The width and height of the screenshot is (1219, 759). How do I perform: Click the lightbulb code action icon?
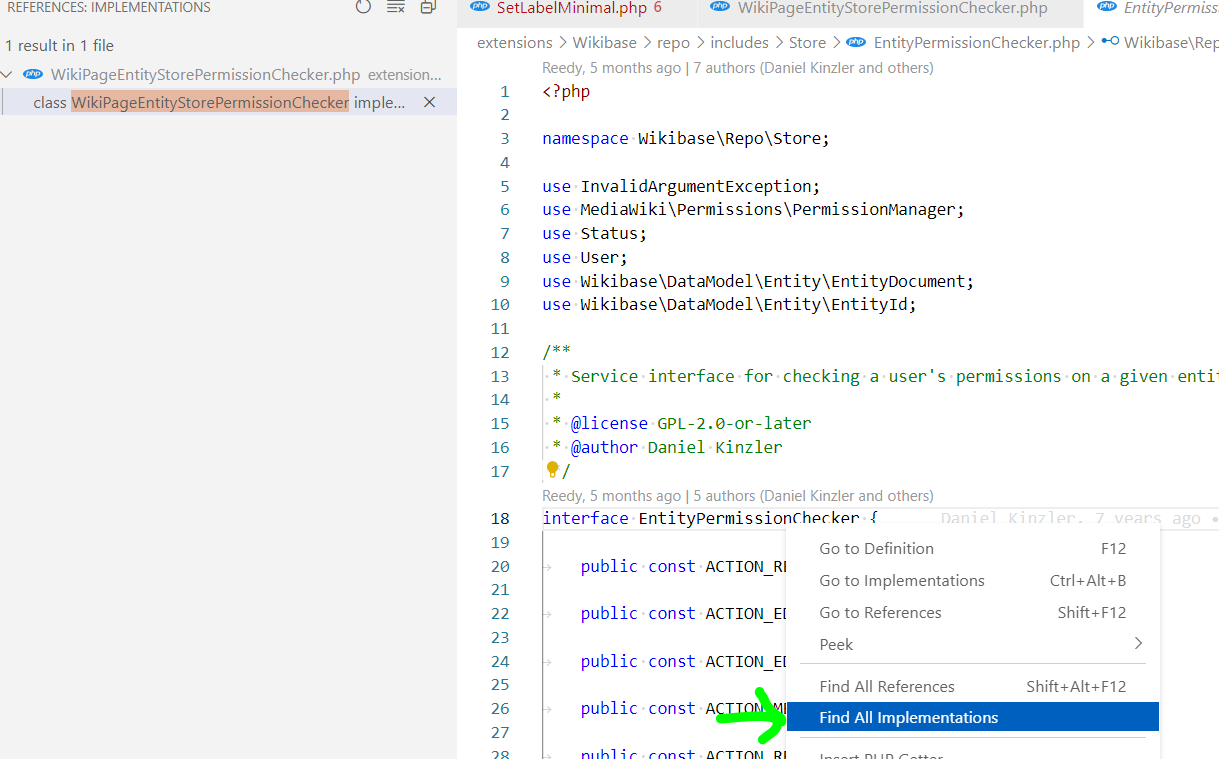(x=551, y=468)
